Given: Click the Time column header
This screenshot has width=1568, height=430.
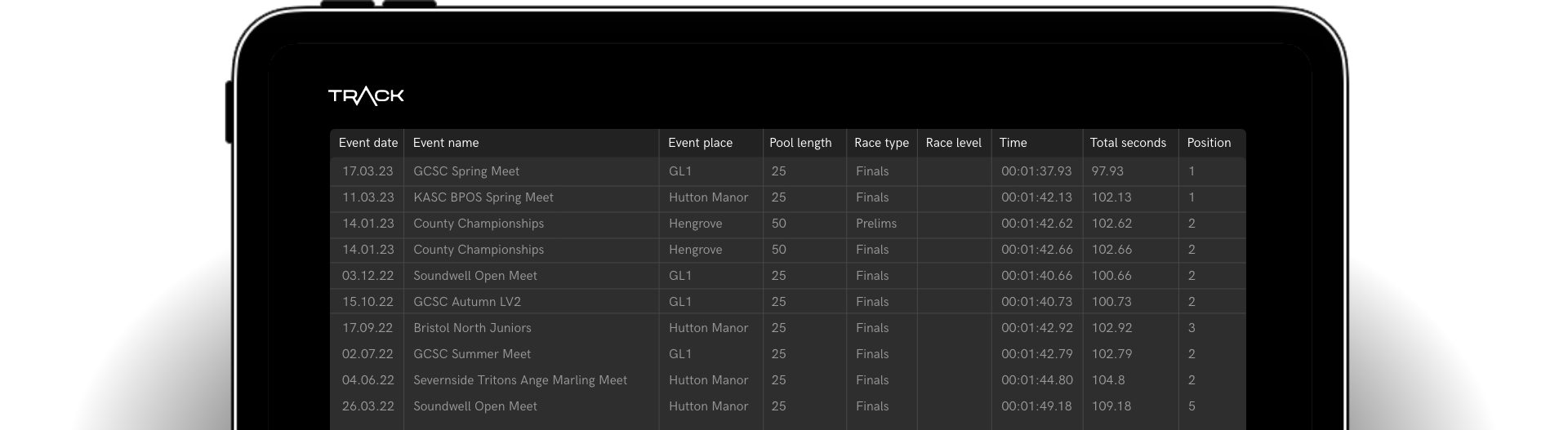Looking at the screenshot, I should [x=1013, y=143].
